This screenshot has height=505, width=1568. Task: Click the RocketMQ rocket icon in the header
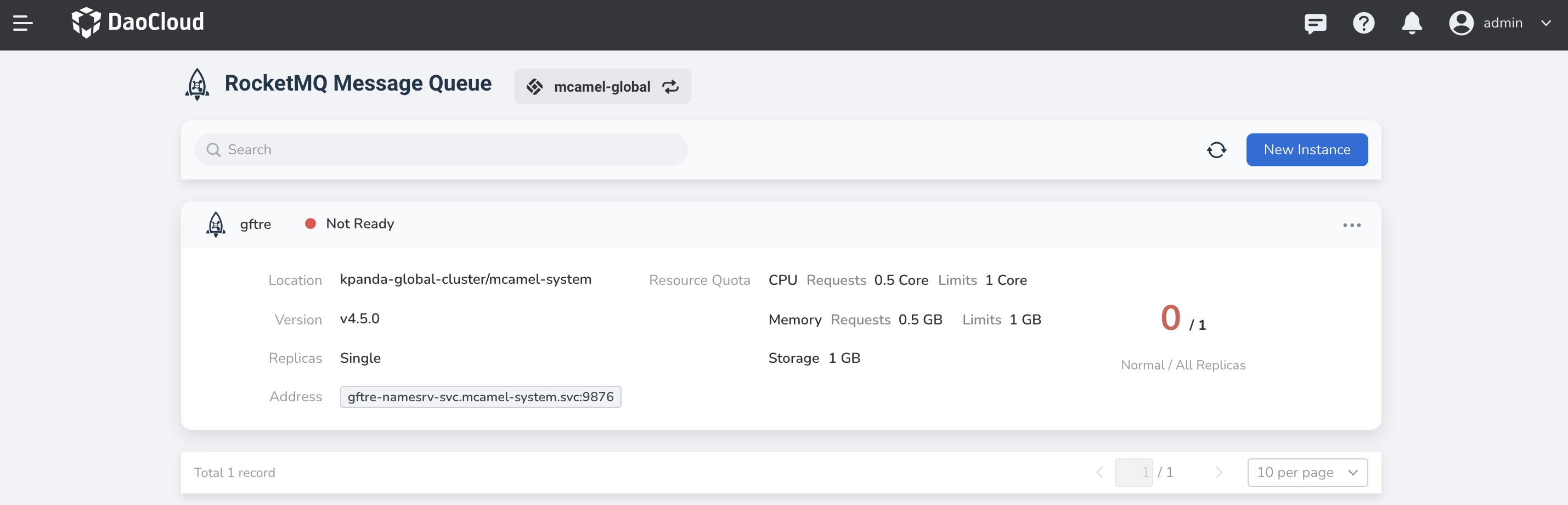click(196, 85)
